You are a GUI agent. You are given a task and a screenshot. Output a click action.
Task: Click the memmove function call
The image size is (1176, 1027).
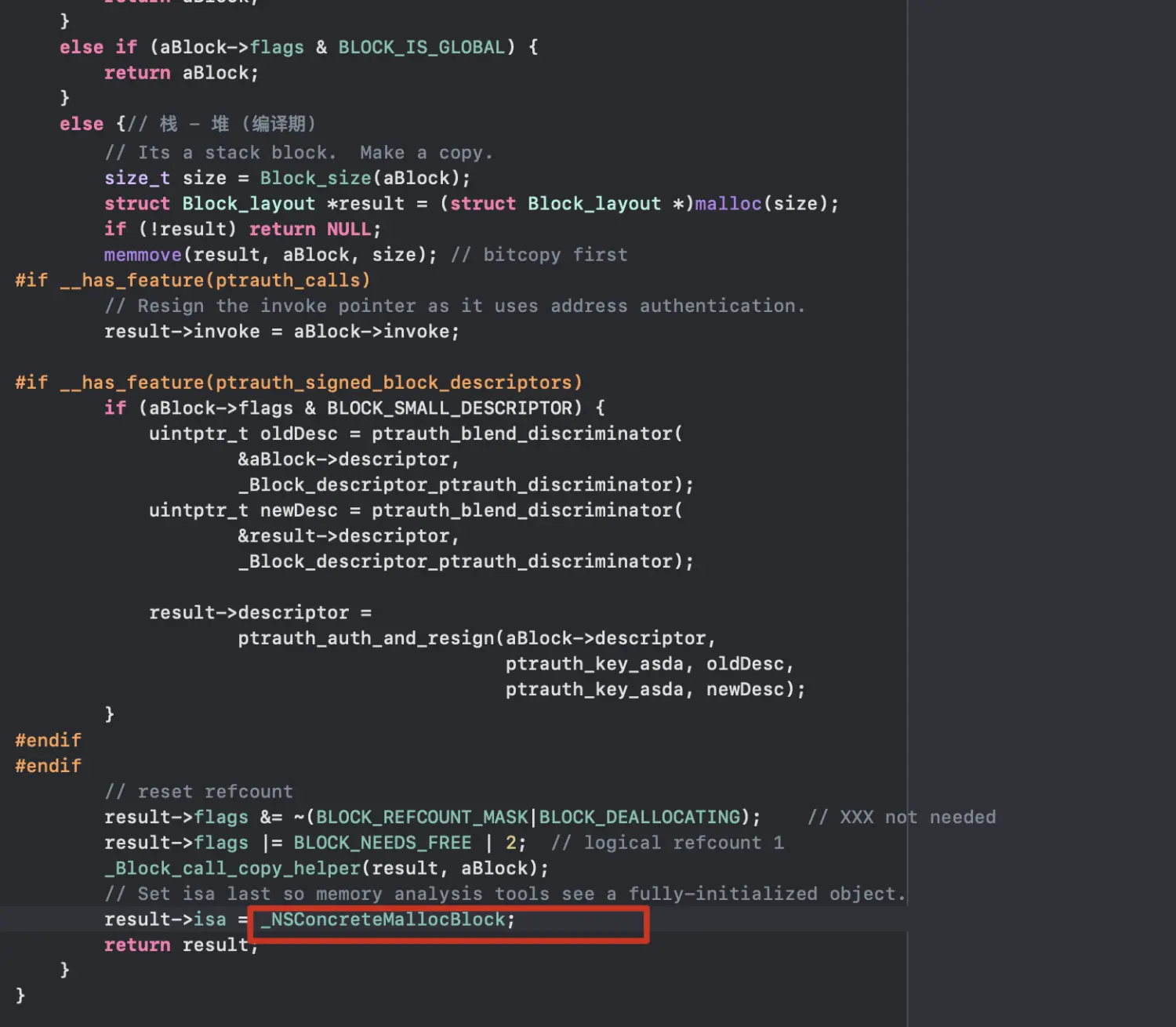[143, 255]
